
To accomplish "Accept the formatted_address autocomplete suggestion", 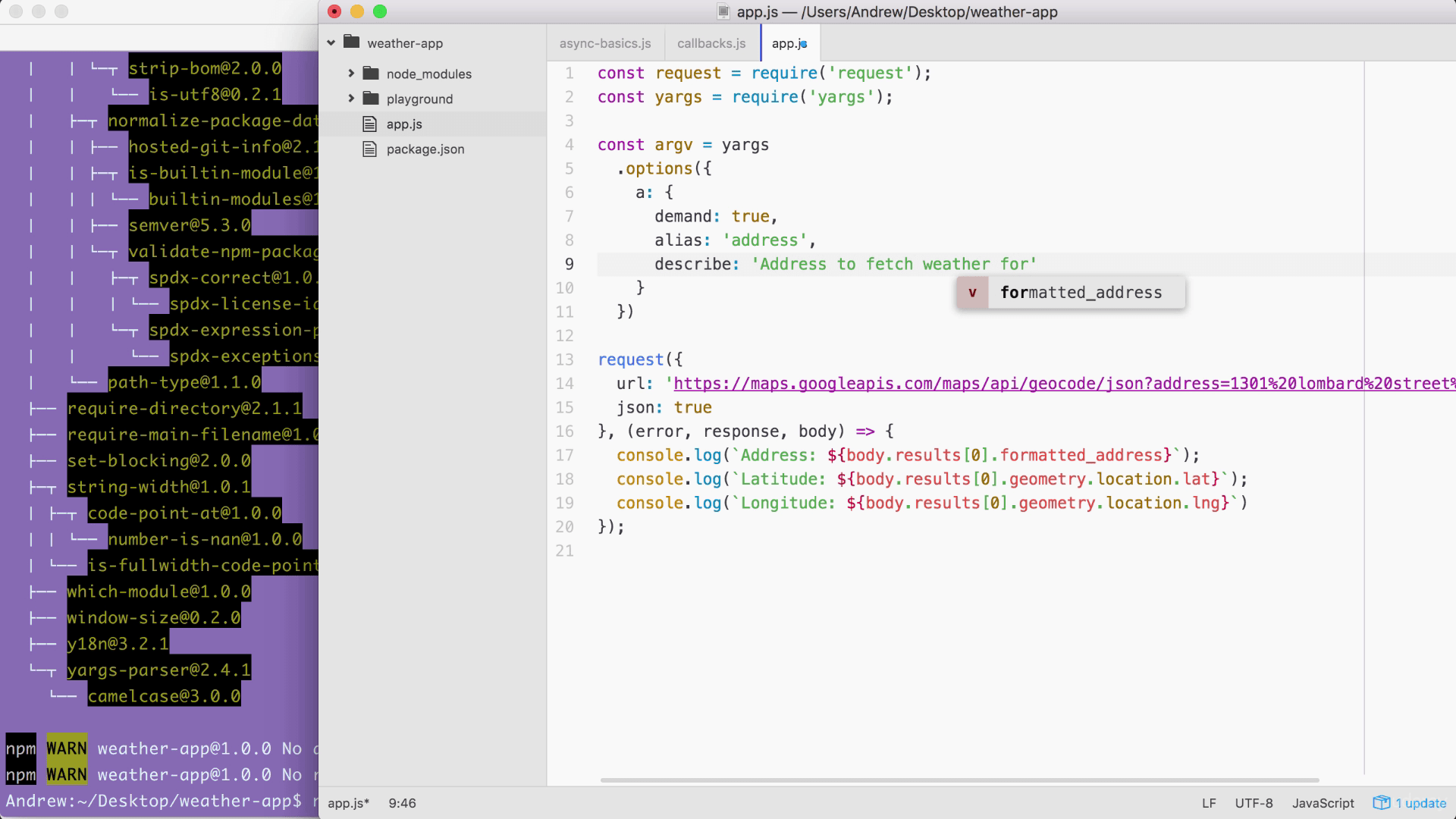I will tap(1071, 293).
